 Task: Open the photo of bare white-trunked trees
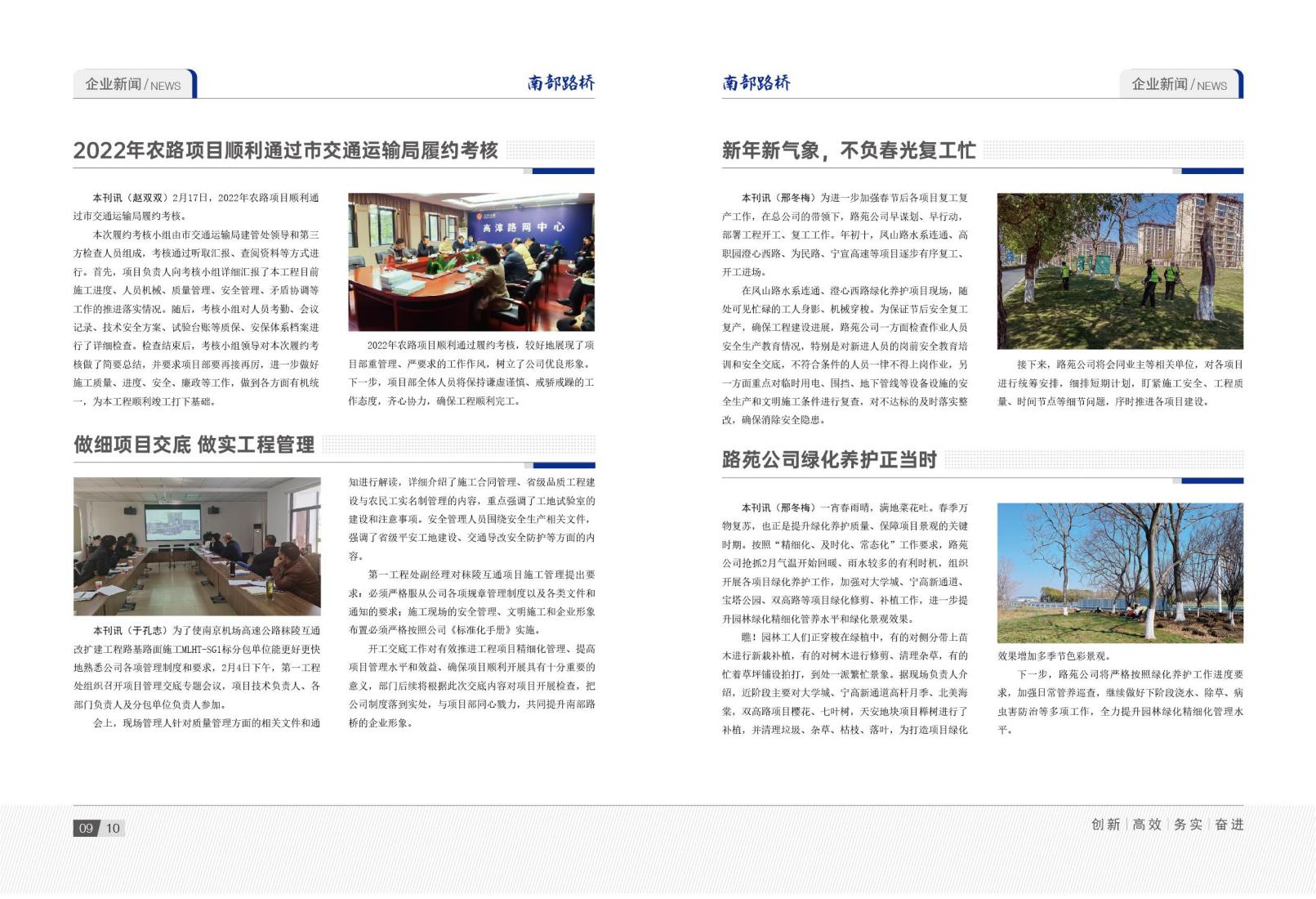point(1120,573)
